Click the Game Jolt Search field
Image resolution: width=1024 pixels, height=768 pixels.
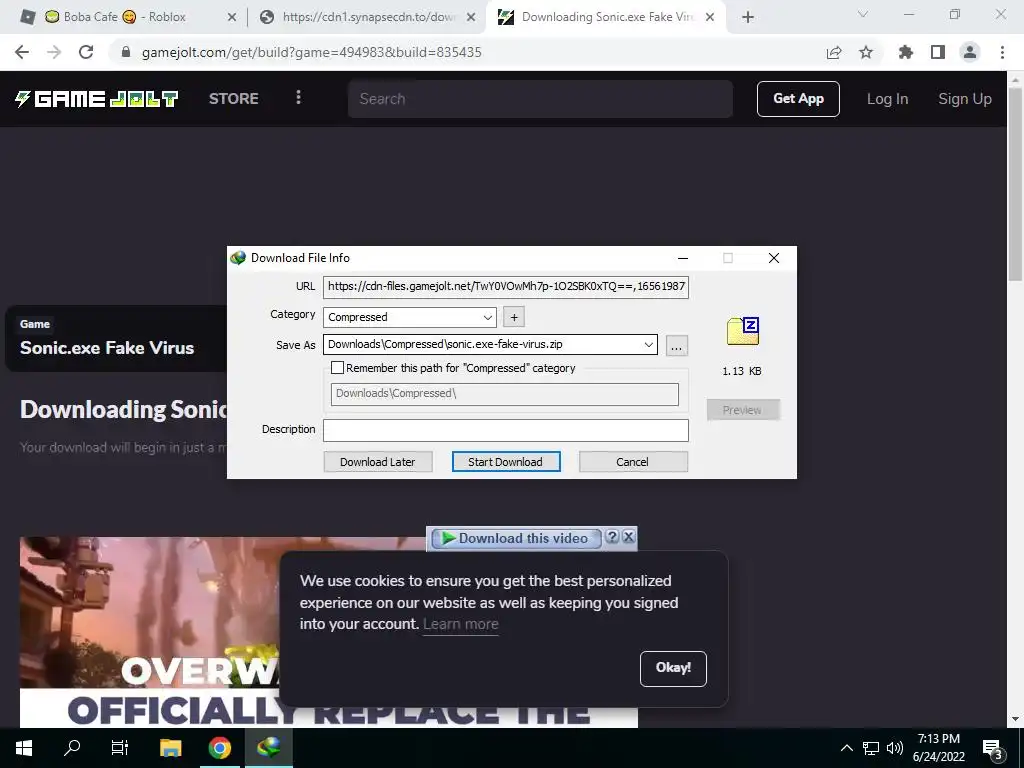(x=540, y=99)
